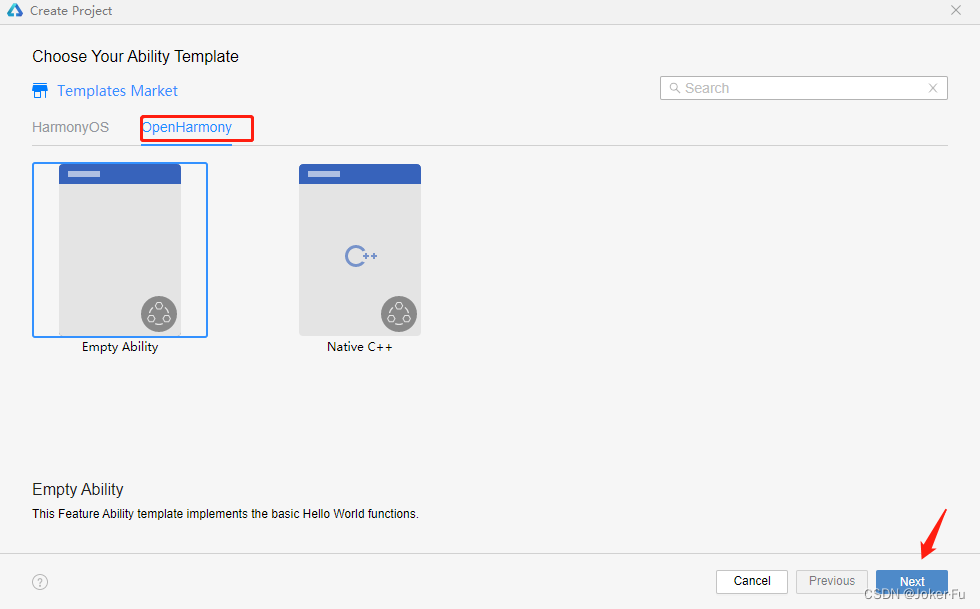Image resolution: width=980 pixels, height=609 pixels.
Task: Open the Templates Market link
Action: [x=118, y=91]
